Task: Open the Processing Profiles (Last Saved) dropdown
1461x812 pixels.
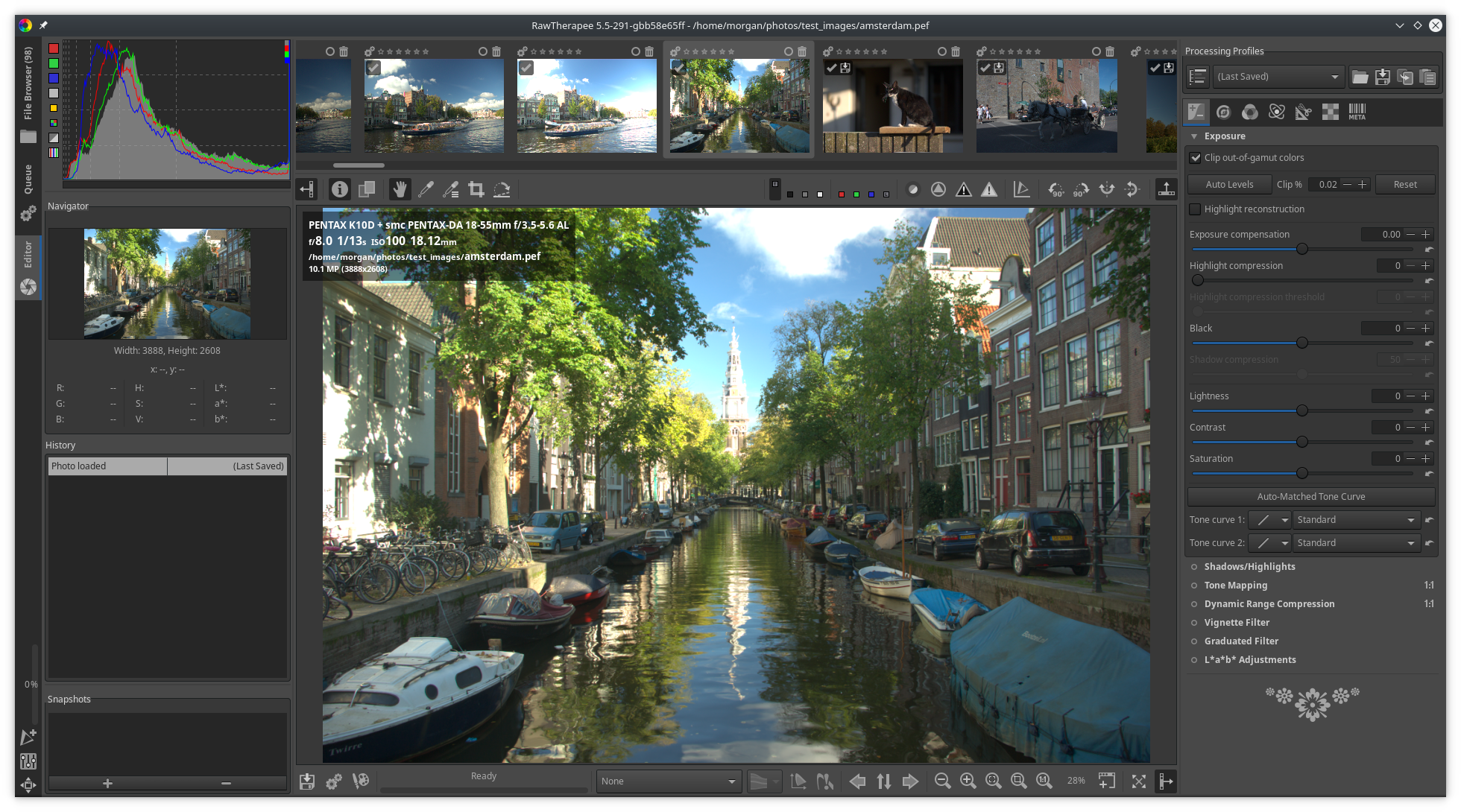Action: click(1279, 77)
